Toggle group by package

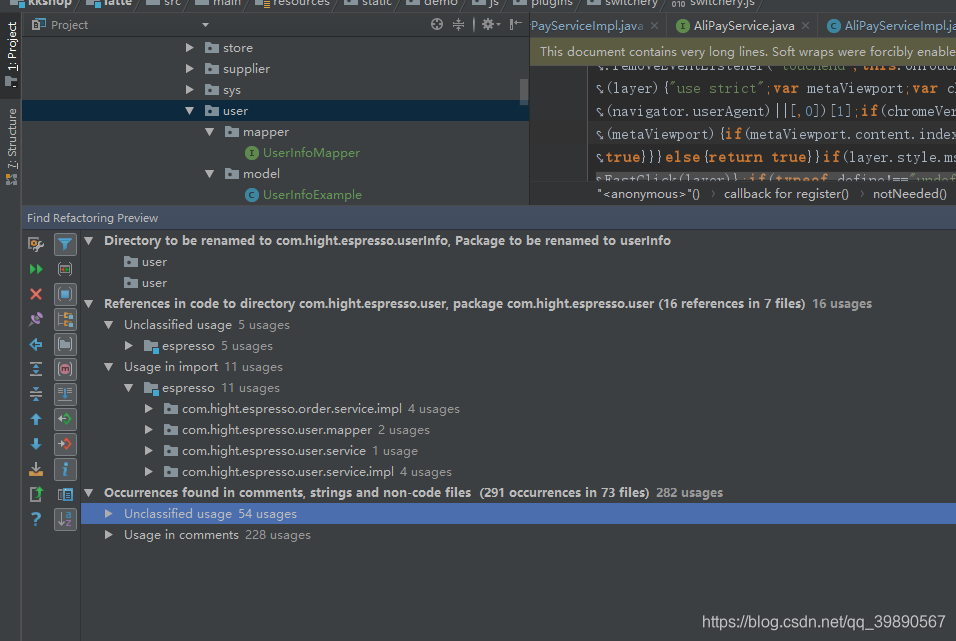point(65,345)
